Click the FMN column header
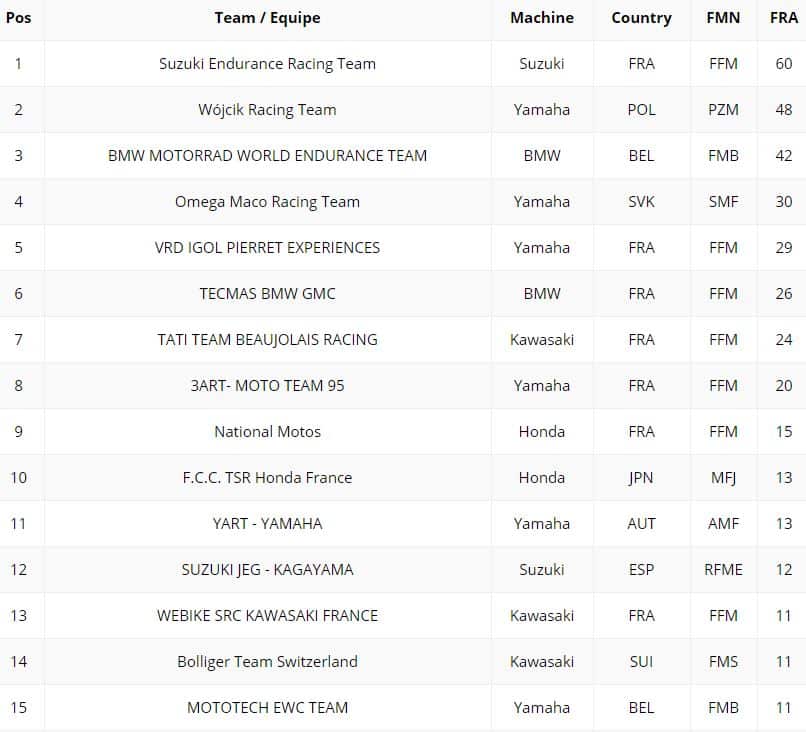Image resolution: width=806 pixels, height=732 pixels. tap(722, 18)
